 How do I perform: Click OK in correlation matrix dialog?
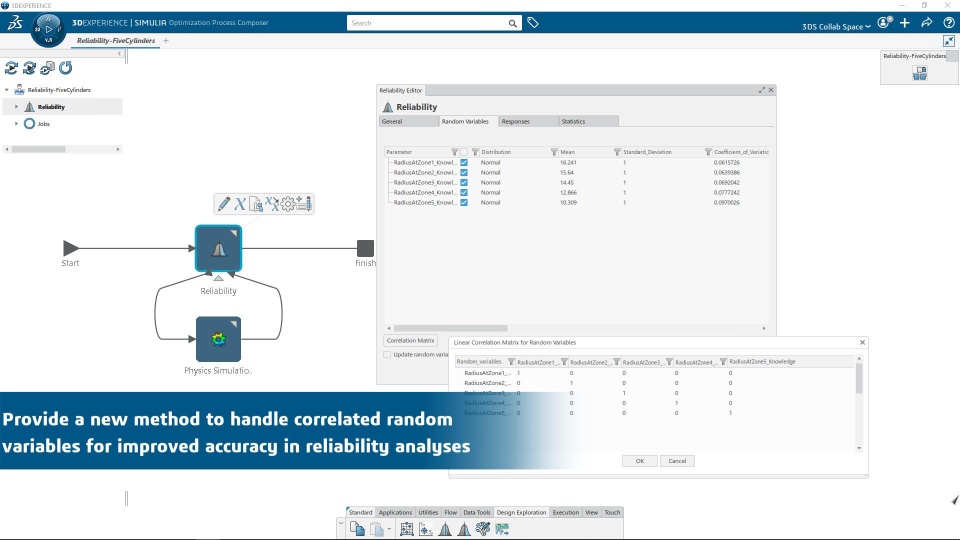[640, 461]
